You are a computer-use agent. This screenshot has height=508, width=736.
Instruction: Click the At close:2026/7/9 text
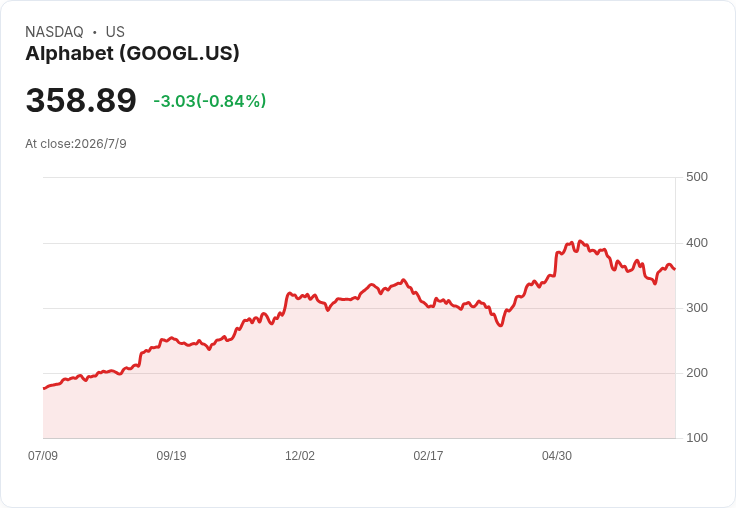(76, 144)
